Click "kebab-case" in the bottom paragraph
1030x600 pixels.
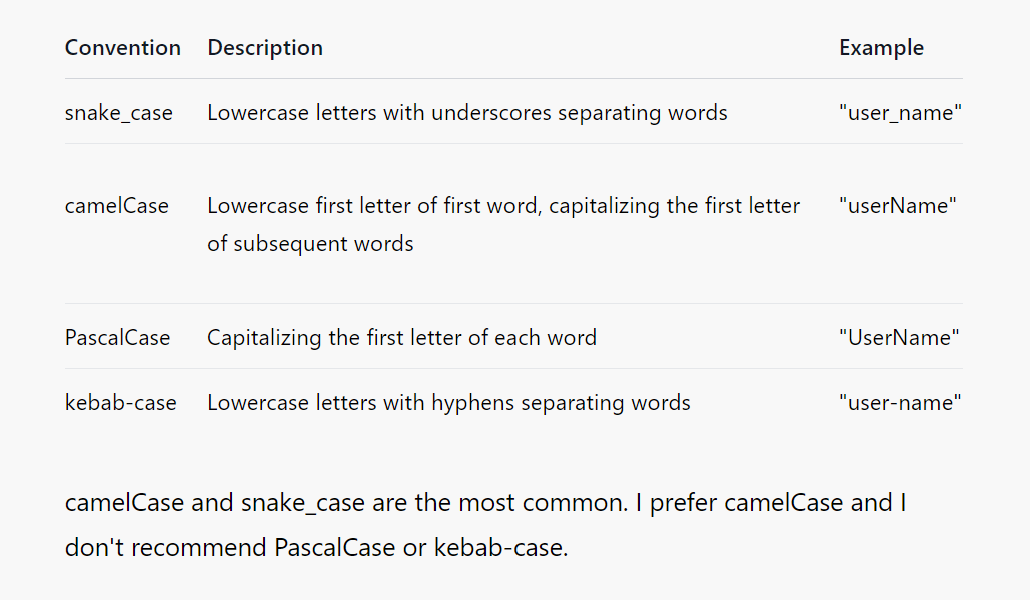[x=501, y=547]
